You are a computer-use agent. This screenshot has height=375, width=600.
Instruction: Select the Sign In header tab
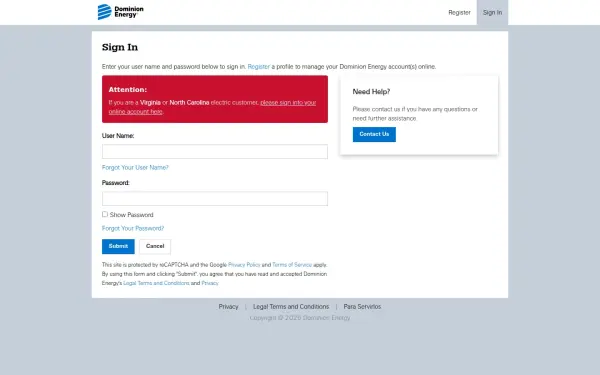click(x=492, y=13)
